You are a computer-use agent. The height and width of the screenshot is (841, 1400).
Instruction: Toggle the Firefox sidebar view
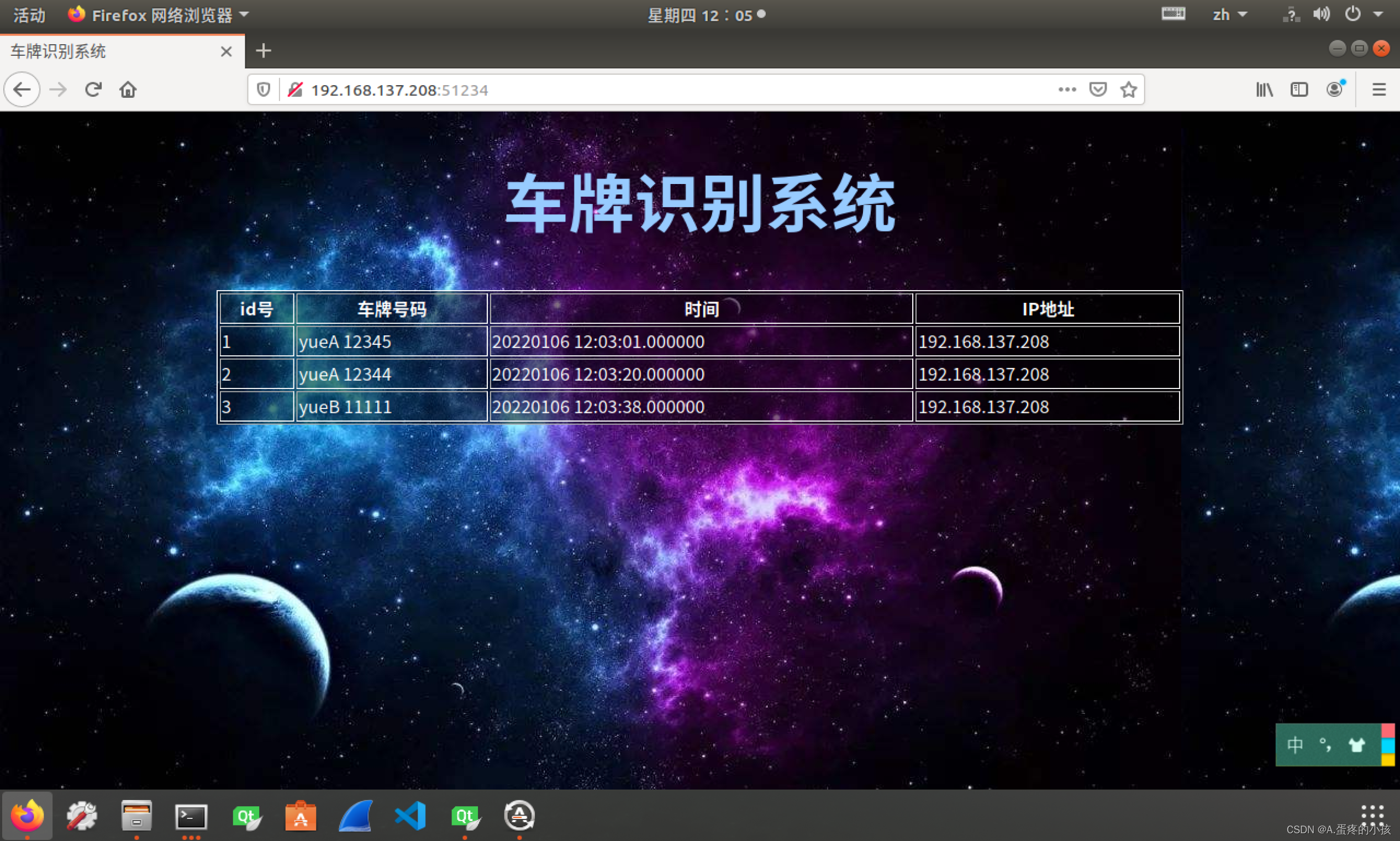pos(1298,90)
